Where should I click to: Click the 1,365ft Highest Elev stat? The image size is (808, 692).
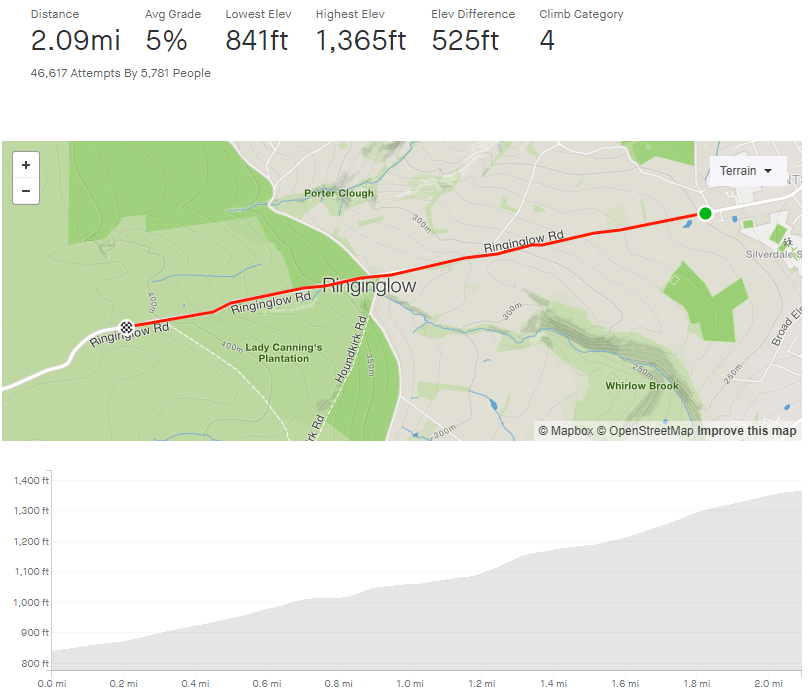(360, 41)
